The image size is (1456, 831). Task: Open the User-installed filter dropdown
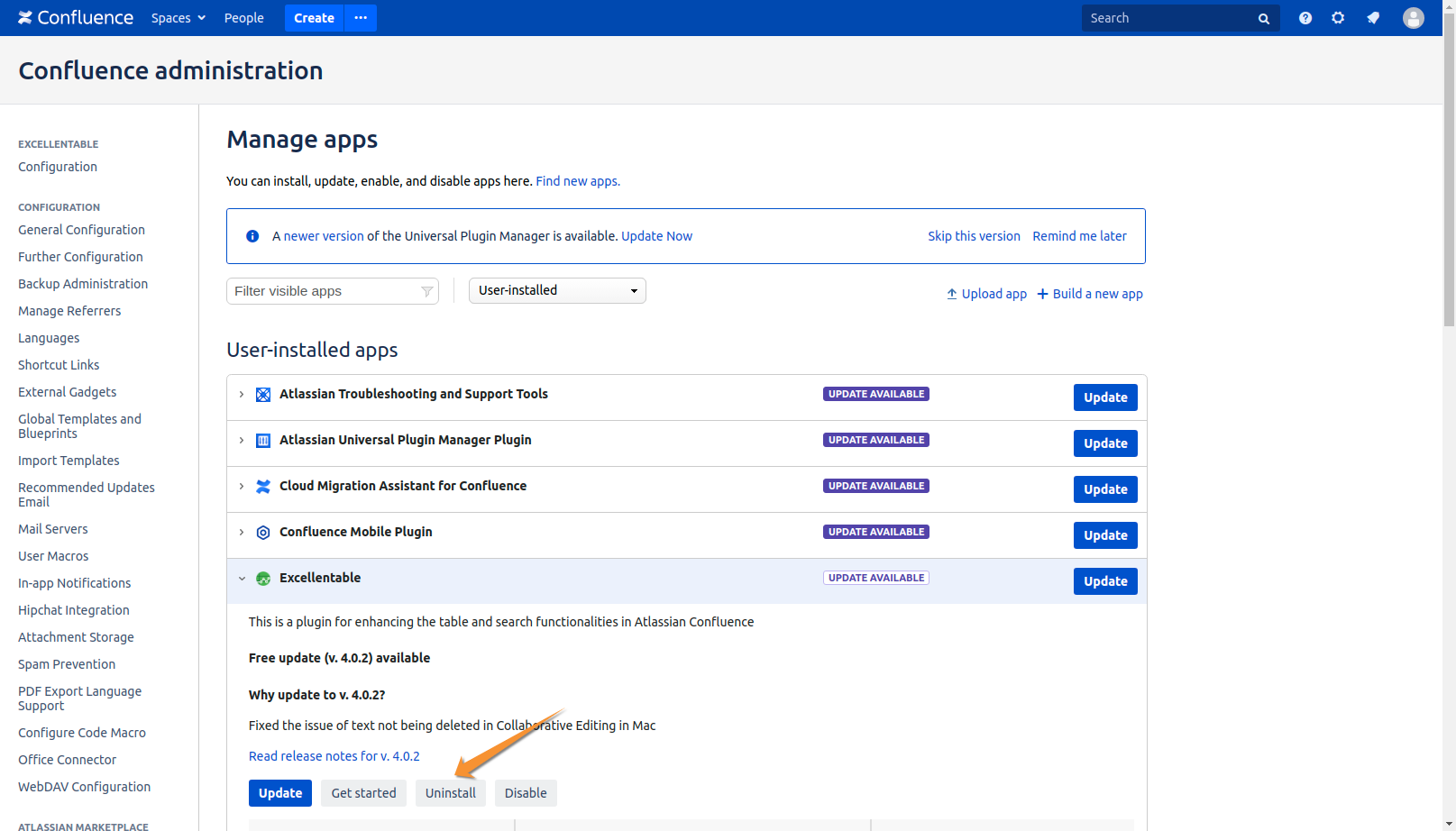coord(557,290)
